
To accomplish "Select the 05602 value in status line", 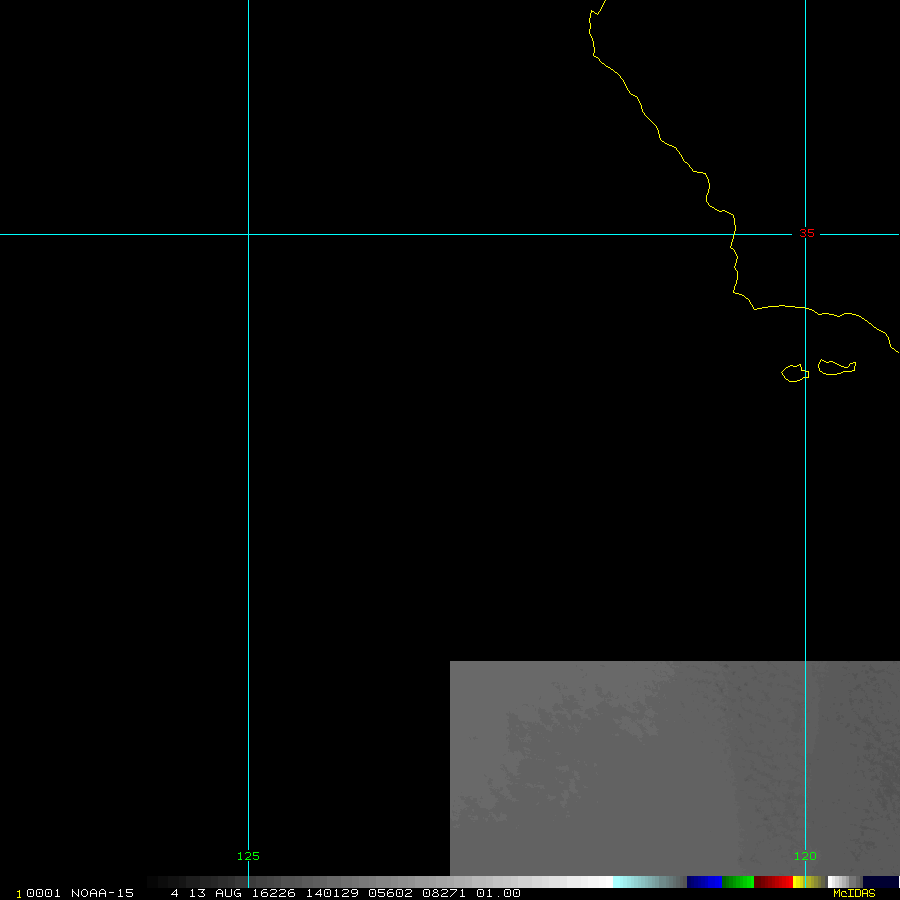I will [390, 893].
